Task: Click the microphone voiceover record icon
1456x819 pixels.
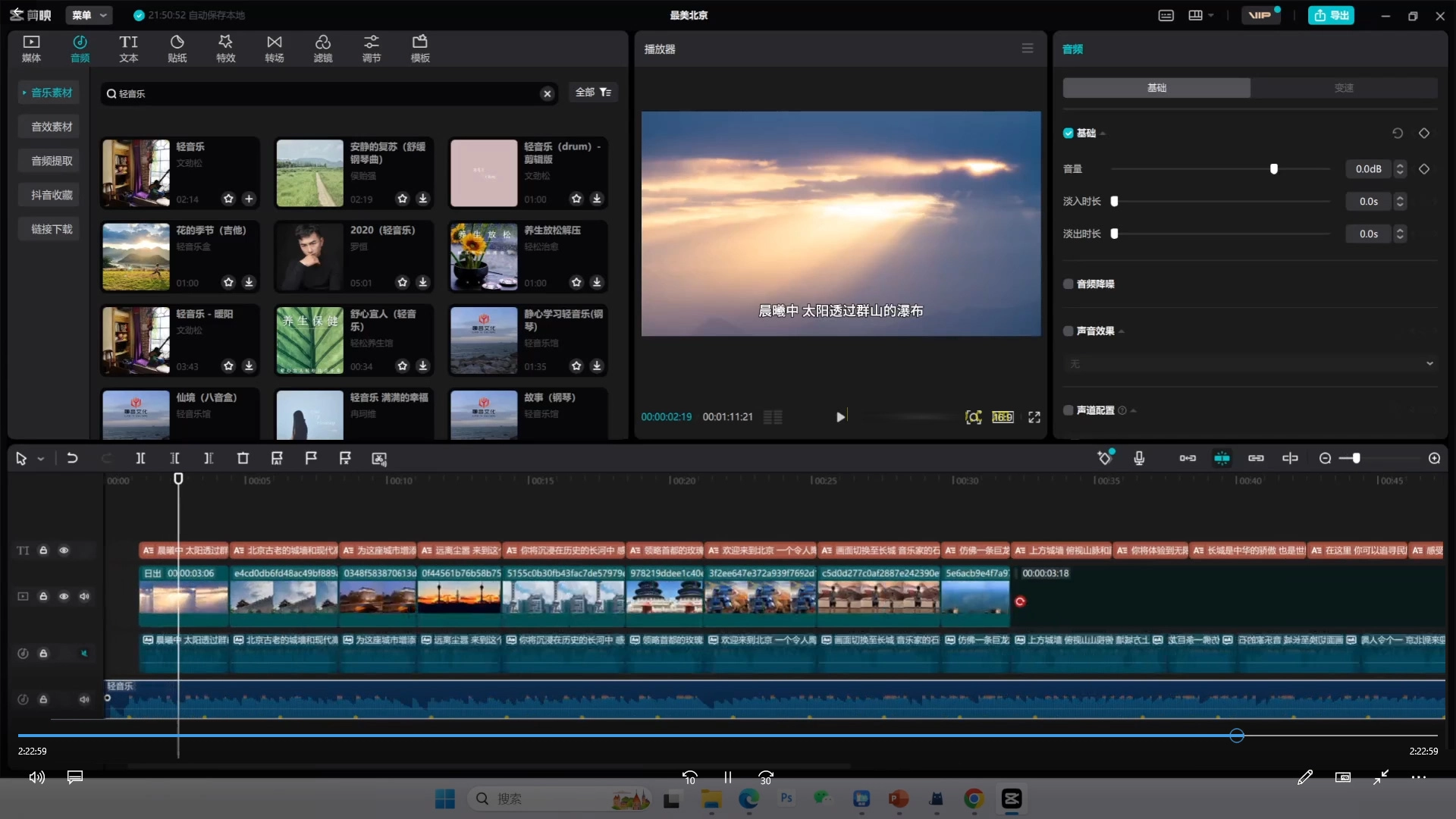Action: click(x=1138, y=458)
